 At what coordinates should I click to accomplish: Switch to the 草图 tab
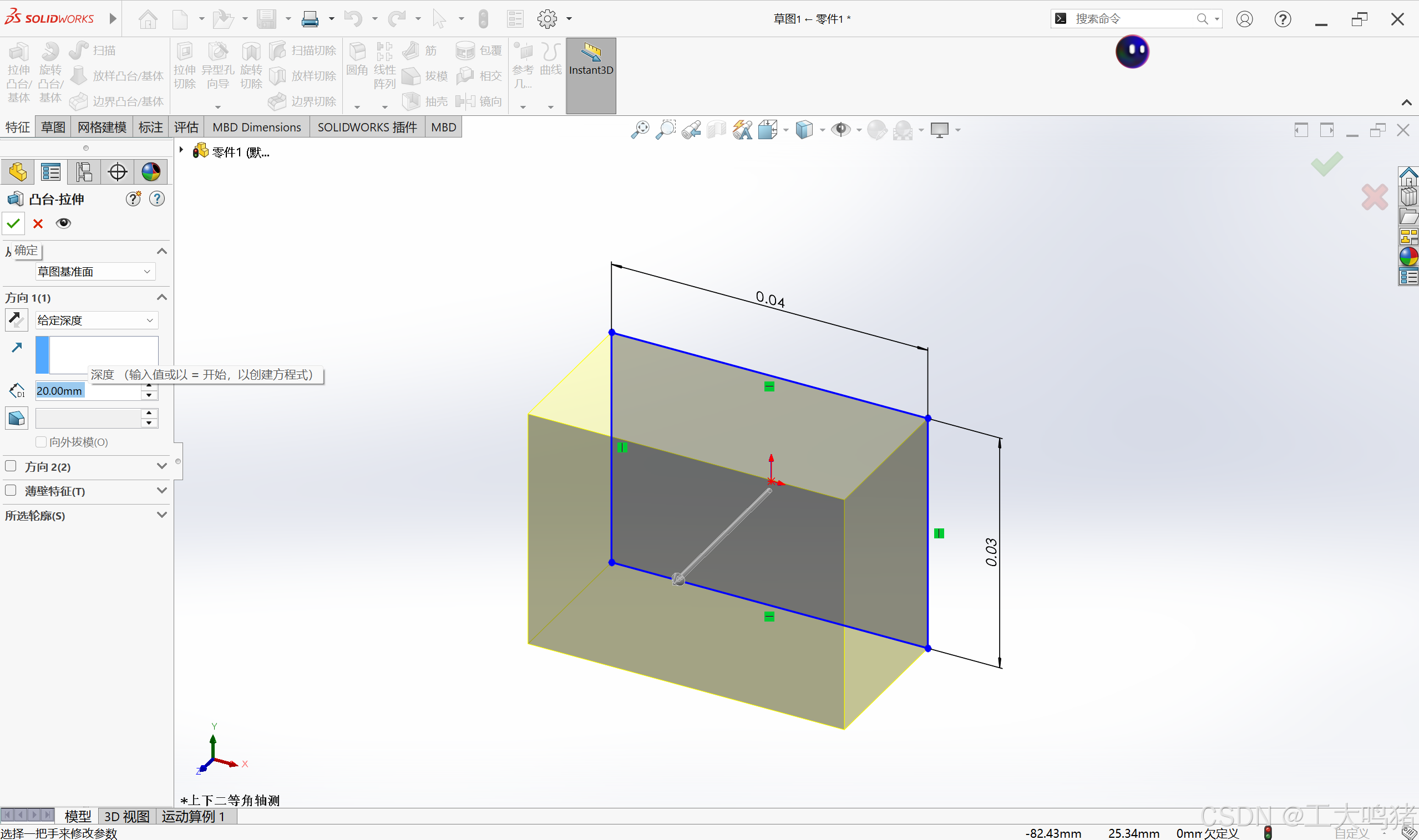coord(53,128)
